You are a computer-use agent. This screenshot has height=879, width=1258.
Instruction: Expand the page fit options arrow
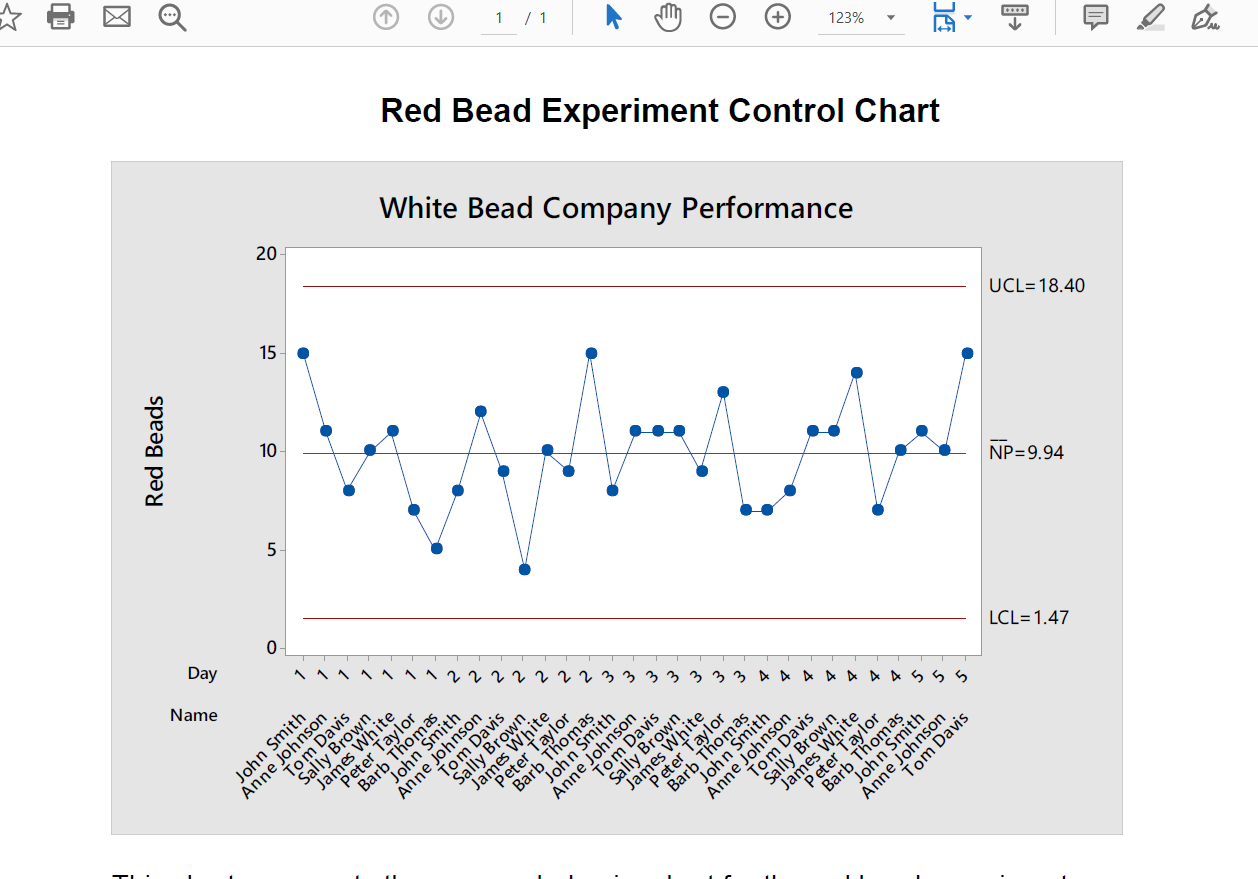point(968,17)
